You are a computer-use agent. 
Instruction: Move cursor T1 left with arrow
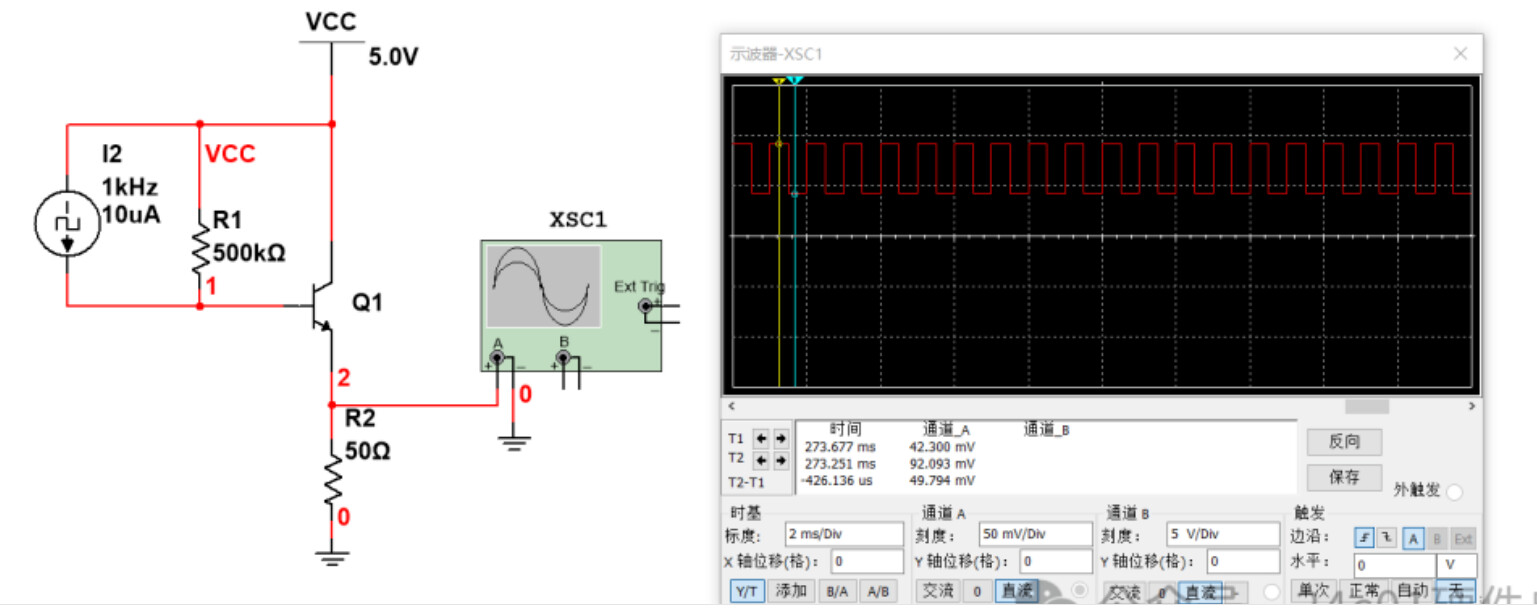coord(762,439)
